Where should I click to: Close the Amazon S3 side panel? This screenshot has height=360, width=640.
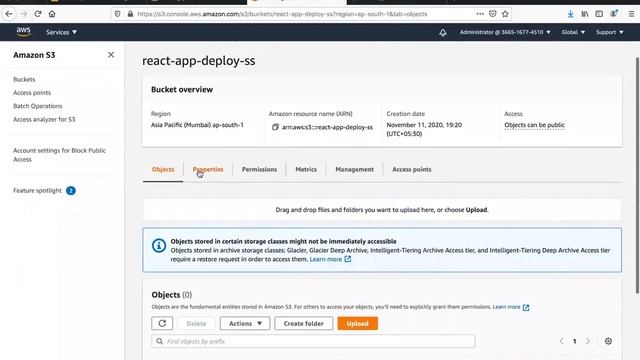[x=111, y=55]
